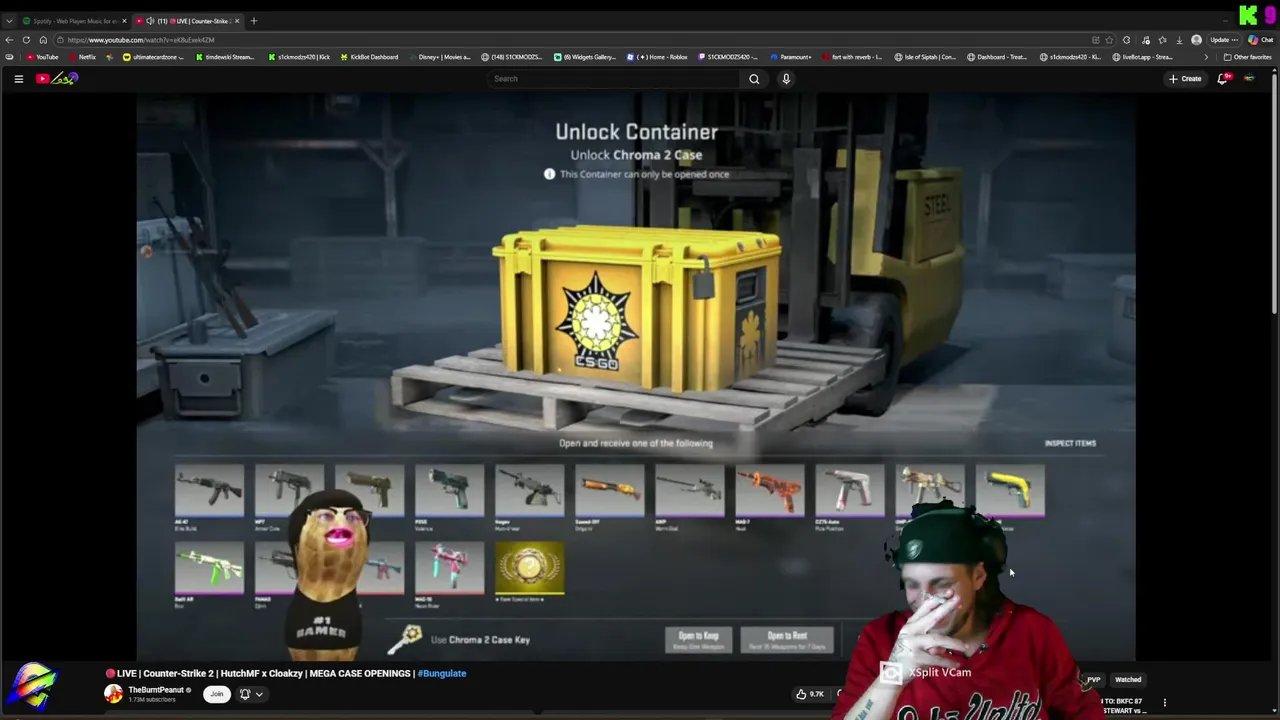Viewport: 1280px width, 720px height.
Task: Click the Open to Rent button
Action: (787, 640)
